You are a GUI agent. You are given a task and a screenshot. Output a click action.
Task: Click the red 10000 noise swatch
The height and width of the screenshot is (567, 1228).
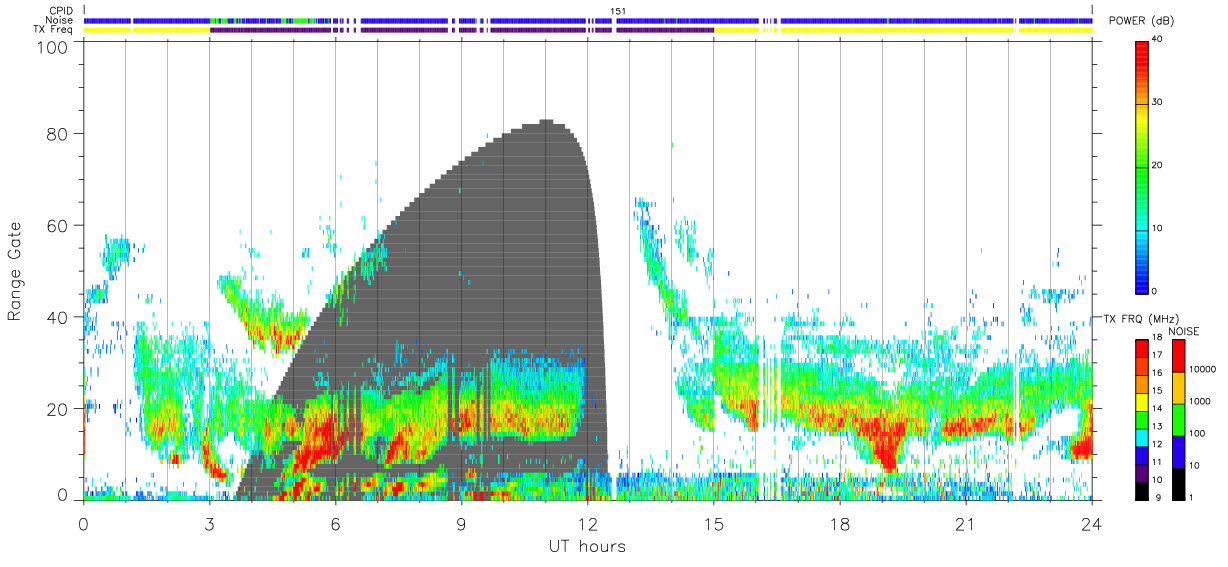pos(1177,356)
